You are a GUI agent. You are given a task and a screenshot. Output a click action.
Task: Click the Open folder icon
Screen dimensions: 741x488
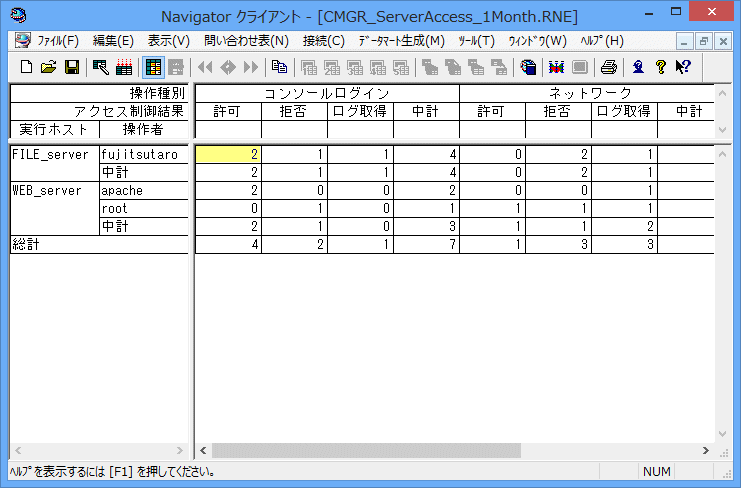(48, 67)
